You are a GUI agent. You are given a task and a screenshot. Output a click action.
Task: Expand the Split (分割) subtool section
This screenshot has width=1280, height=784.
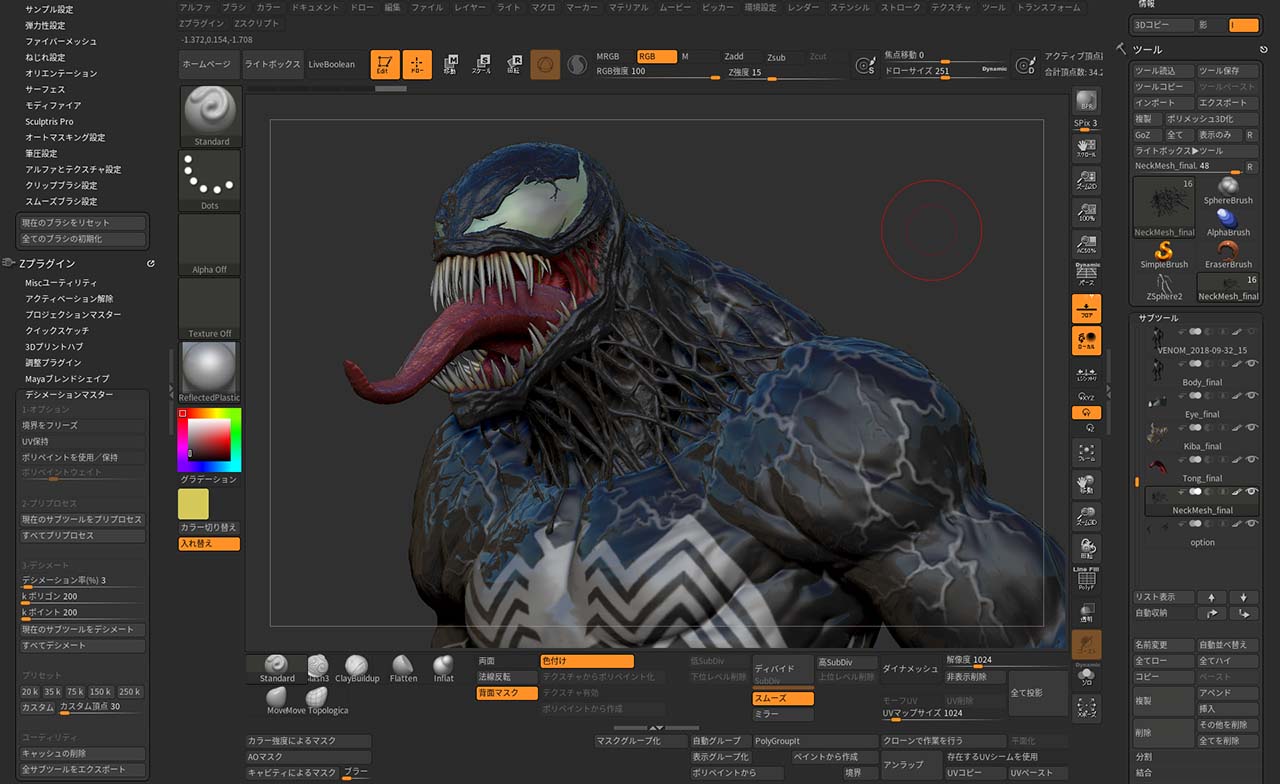point(1144,757)
